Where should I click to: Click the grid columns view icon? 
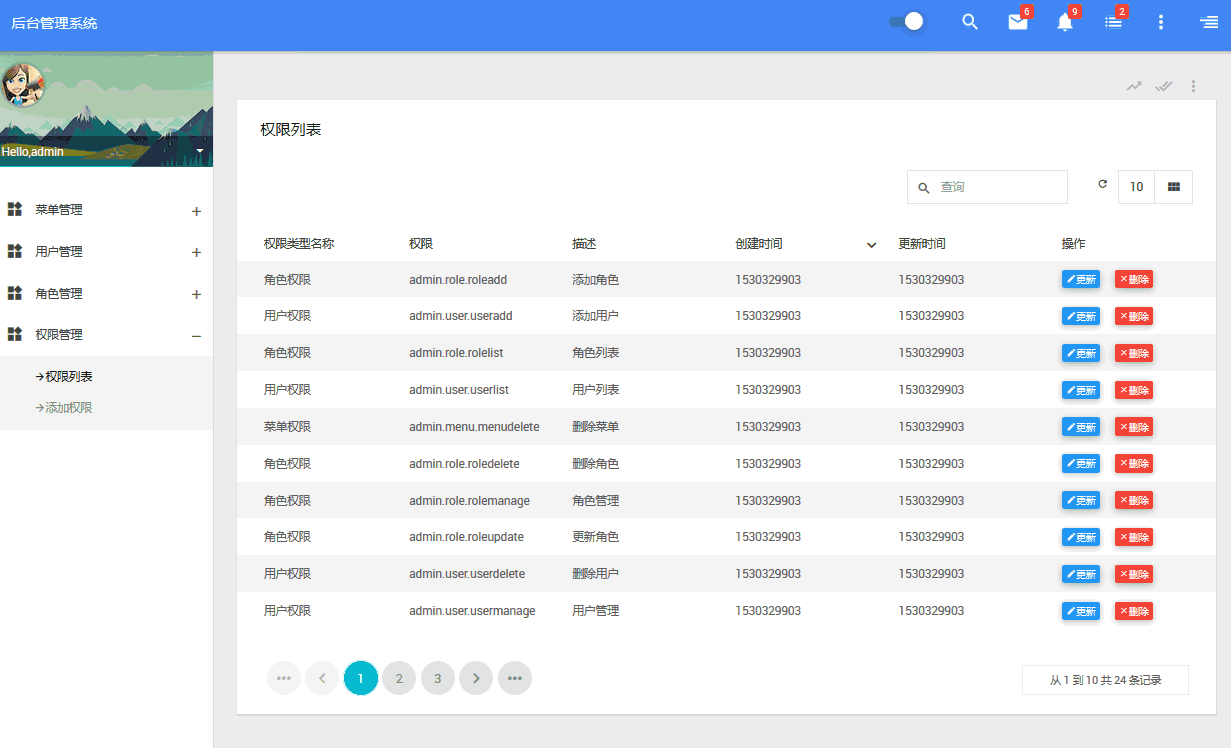[1174, 187]
